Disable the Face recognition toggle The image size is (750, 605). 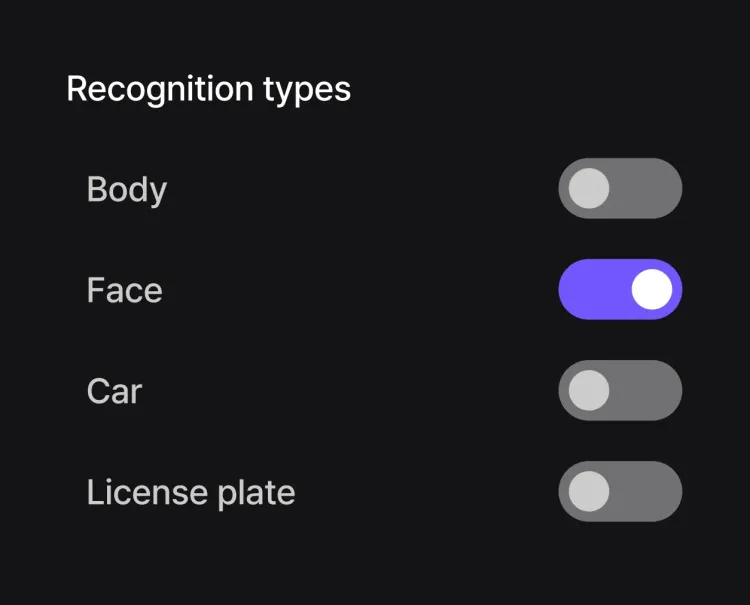pyautogui.click(x=620, y=289)
